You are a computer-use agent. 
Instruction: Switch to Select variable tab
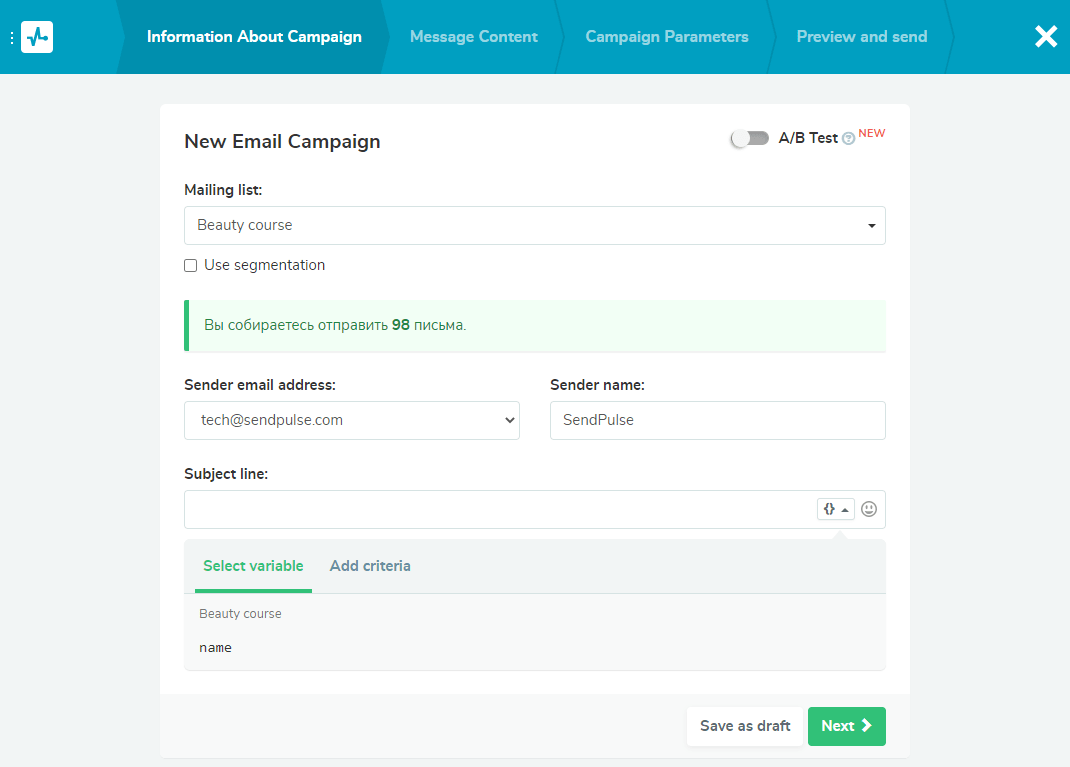(253, 566)
